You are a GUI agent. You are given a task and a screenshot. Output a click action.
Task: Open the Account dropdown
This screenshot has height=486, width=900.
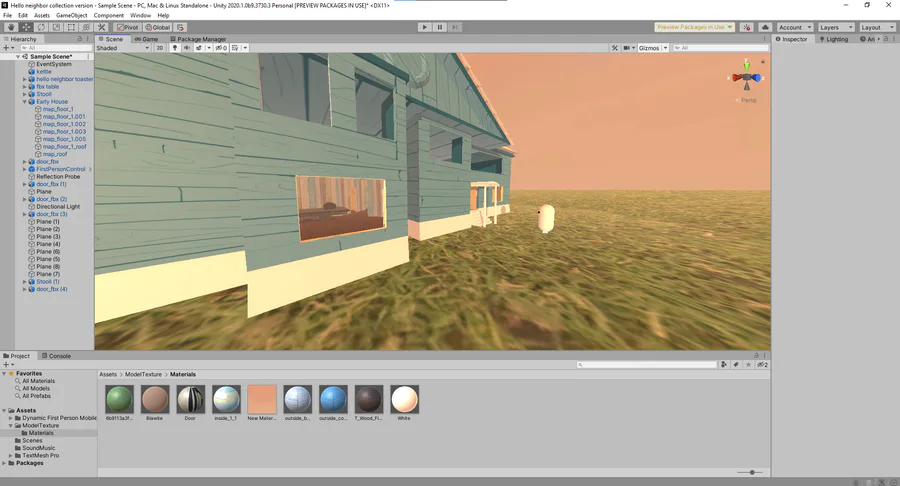795,27
